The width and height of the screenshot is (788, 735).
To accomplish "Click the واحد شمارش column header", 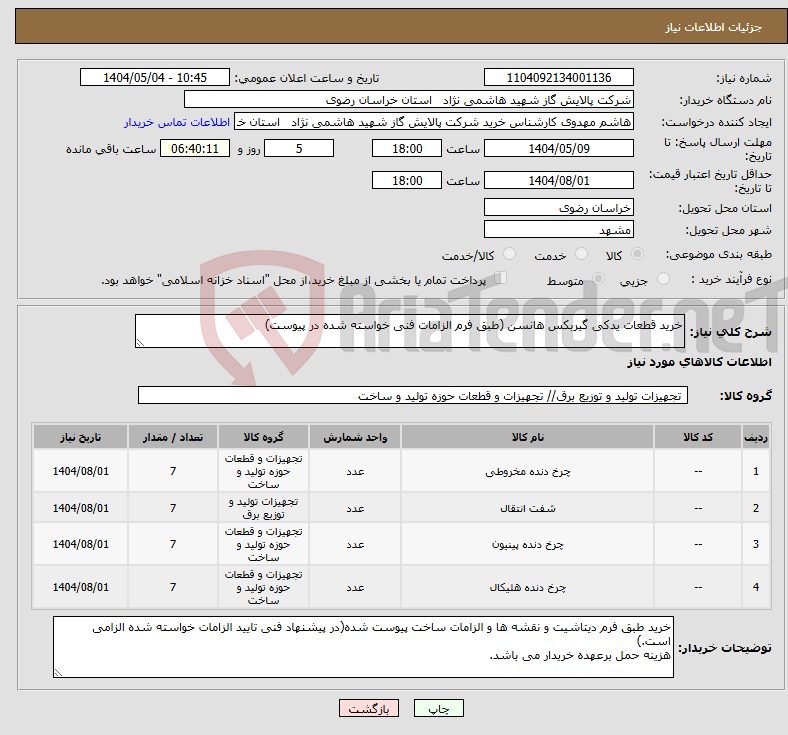I will tap(355, 437).
